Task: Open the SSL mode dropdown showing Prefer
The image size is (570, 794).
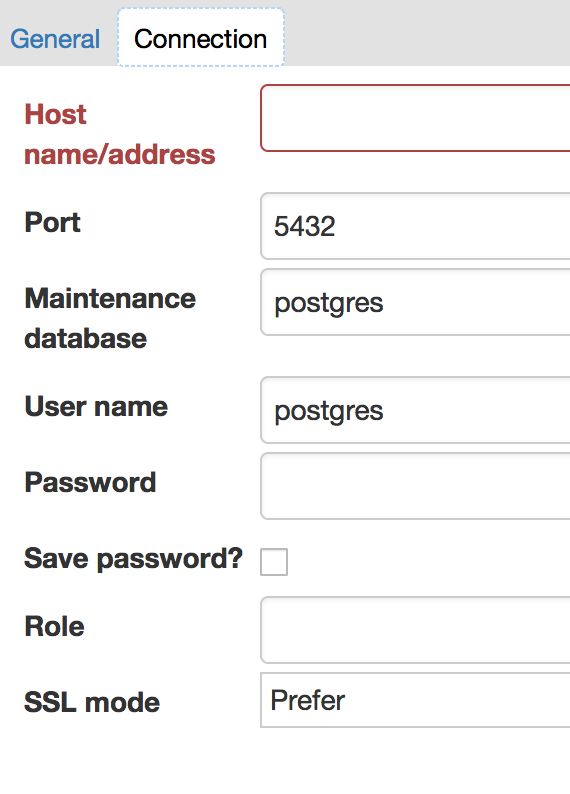Action: click(415, 700)
